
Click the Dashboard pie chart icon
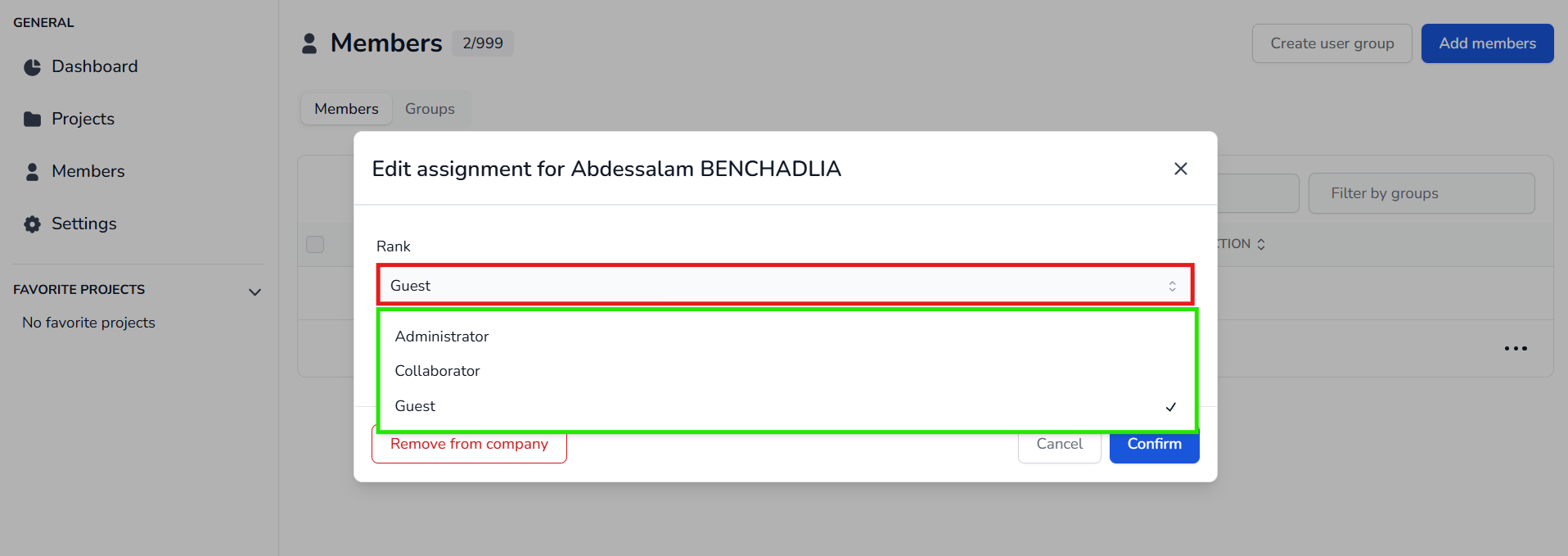tap(32, 67)
